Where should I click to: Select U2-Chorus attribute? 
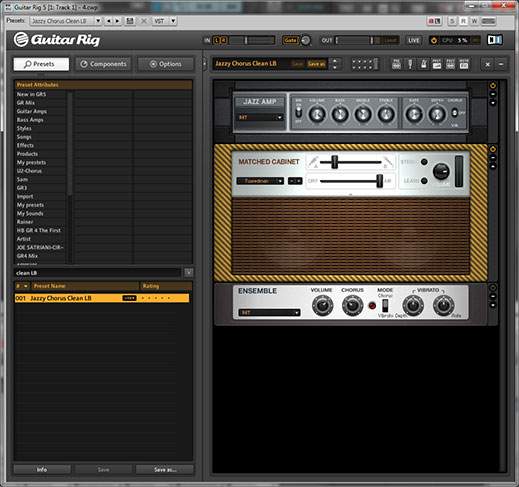point(29,171)
